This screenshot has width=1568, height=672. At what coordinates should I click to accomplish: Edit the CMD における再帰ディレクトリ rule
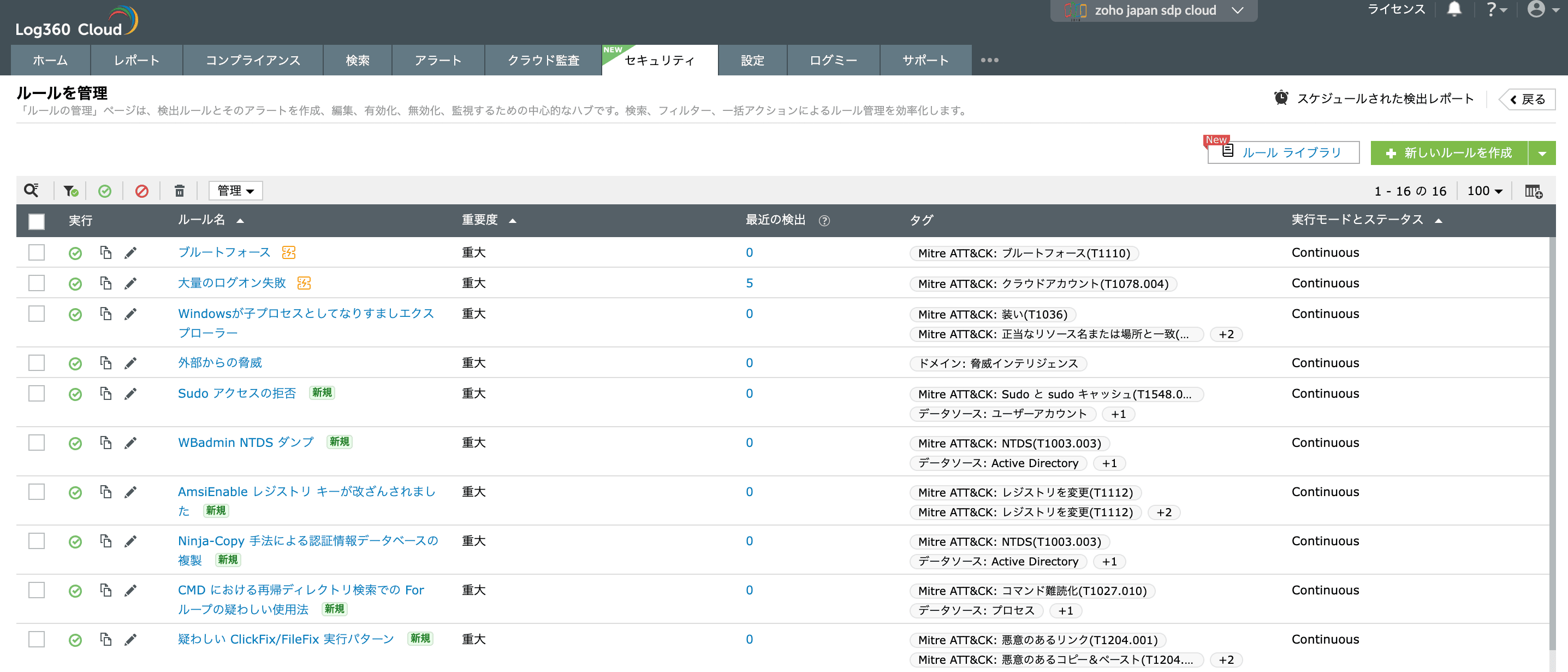coord(130,591)
